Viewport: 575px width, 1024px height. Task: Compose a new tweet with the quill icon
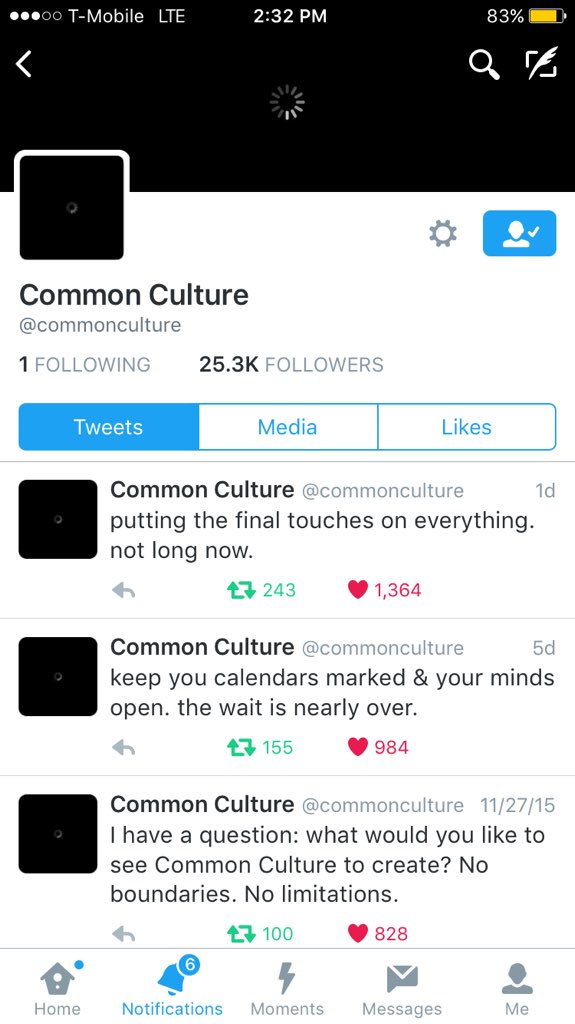coord(542,63)
